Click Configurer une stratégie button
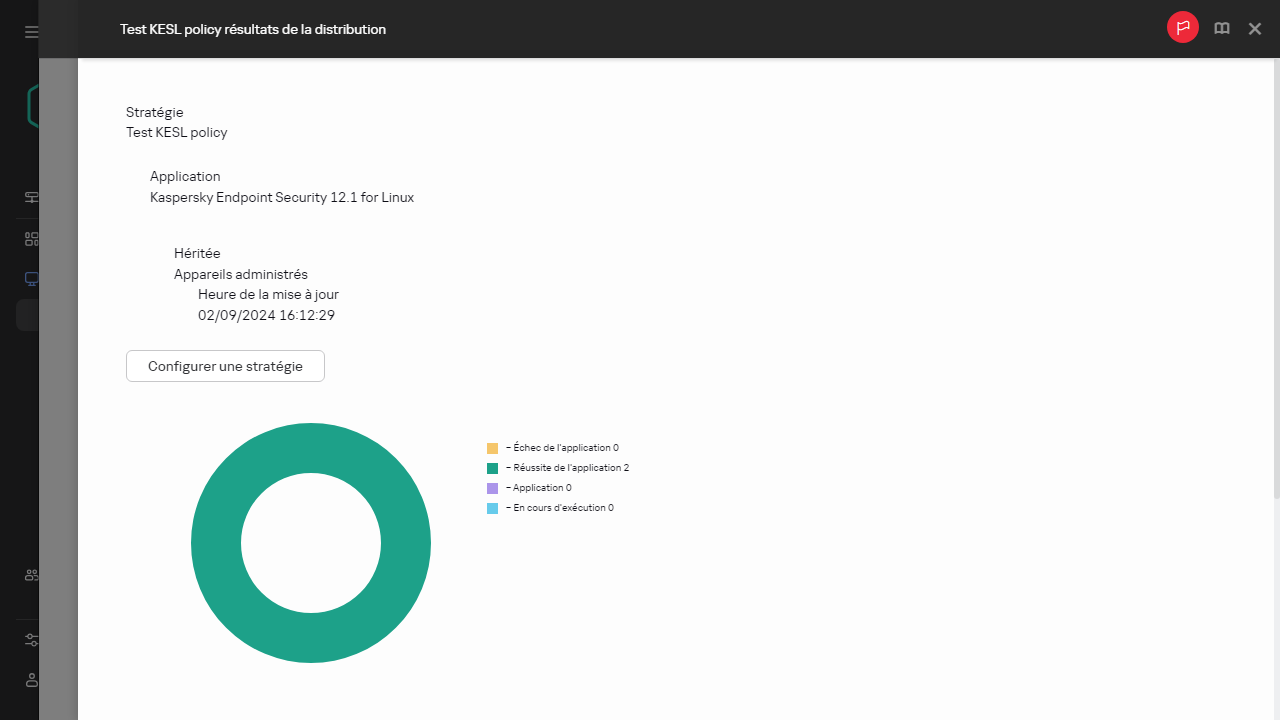The image size is (1280, 720). coord(225,366)
